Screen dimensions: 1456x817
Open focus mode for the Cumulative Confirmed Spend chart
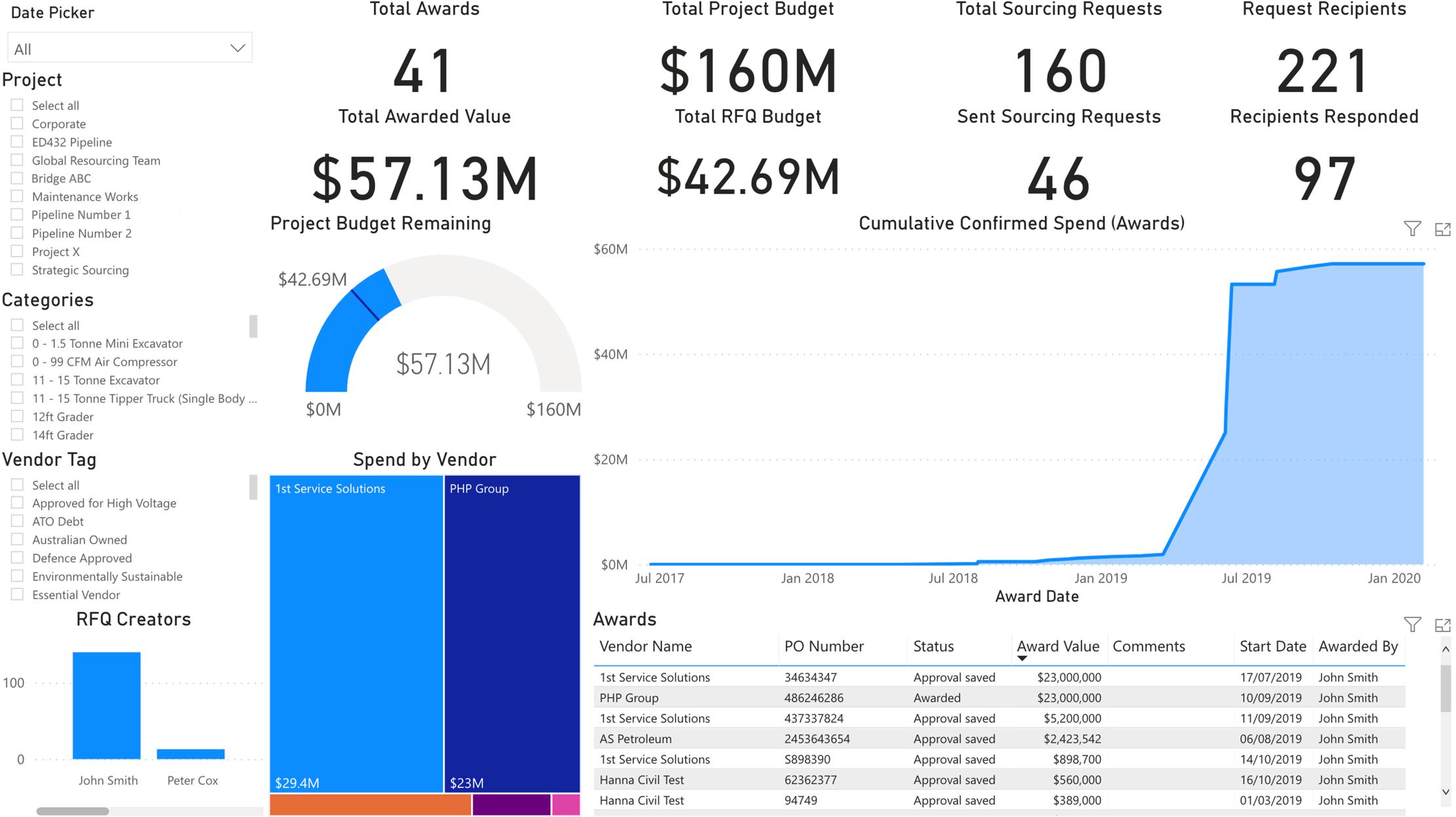[x=1442, y=228]
